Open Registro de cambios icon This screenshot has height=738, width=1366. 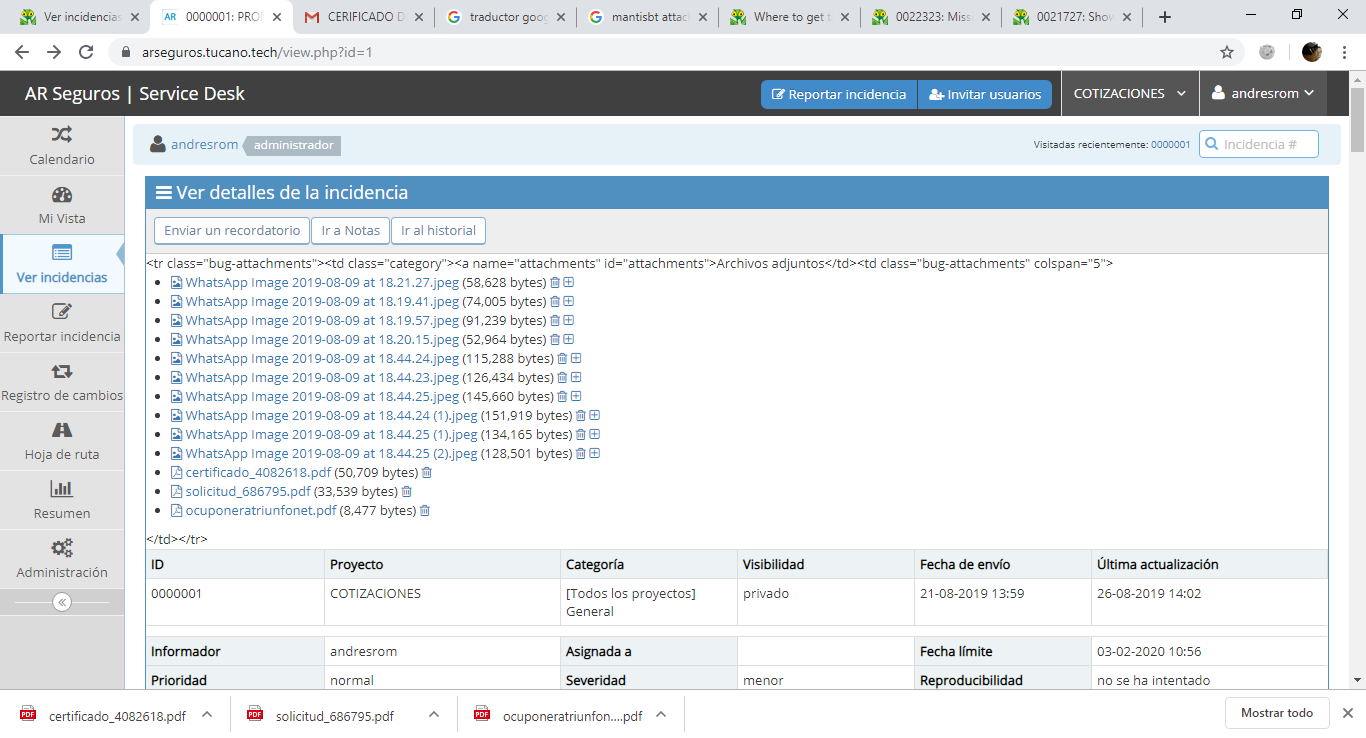[62, 372]
